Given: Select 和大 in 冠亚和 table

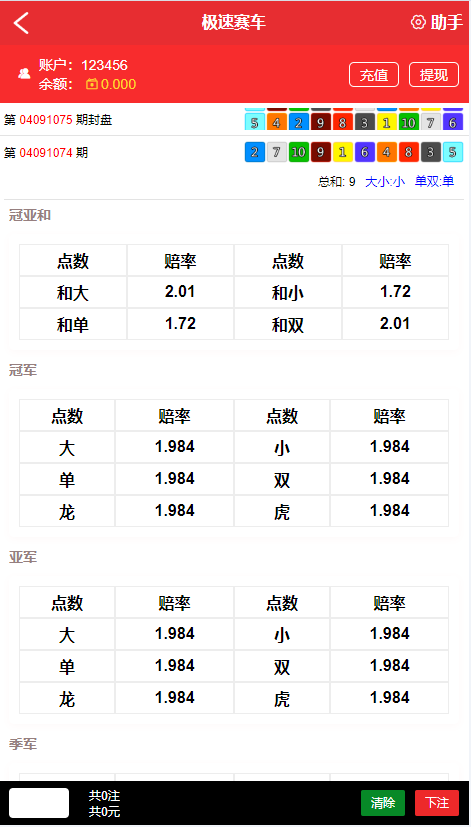Looking at the screenshot, I should [x=73, y=293].
